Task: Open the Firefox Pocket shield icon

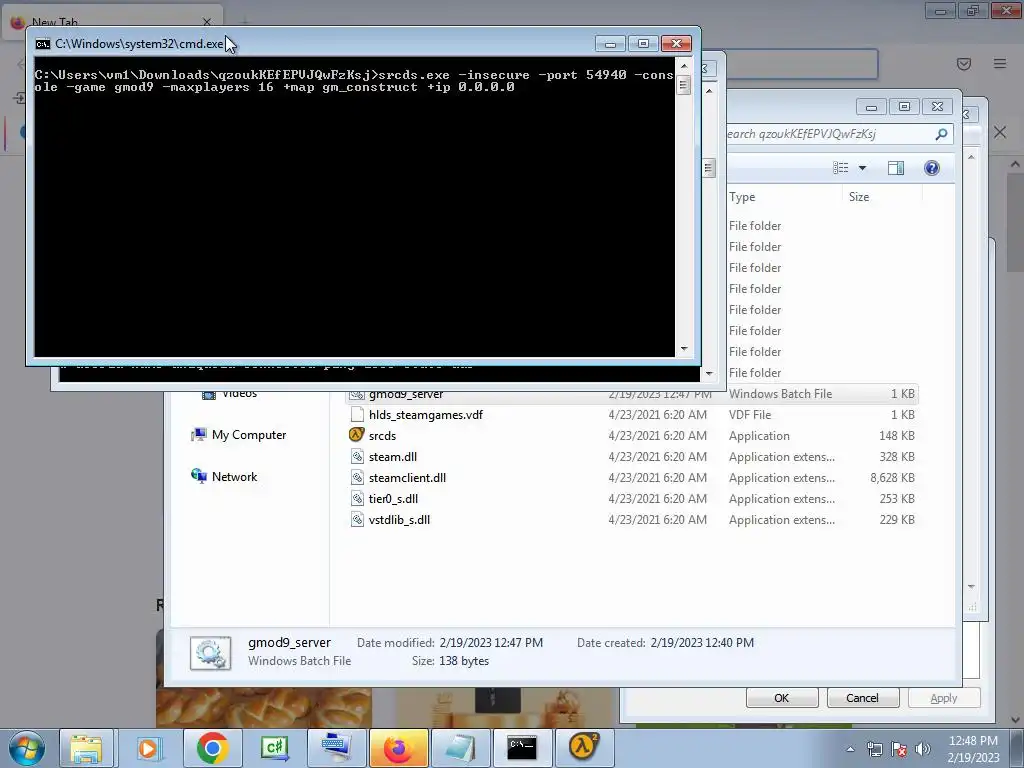Action: pyautogui.click(x=963, y=63)
